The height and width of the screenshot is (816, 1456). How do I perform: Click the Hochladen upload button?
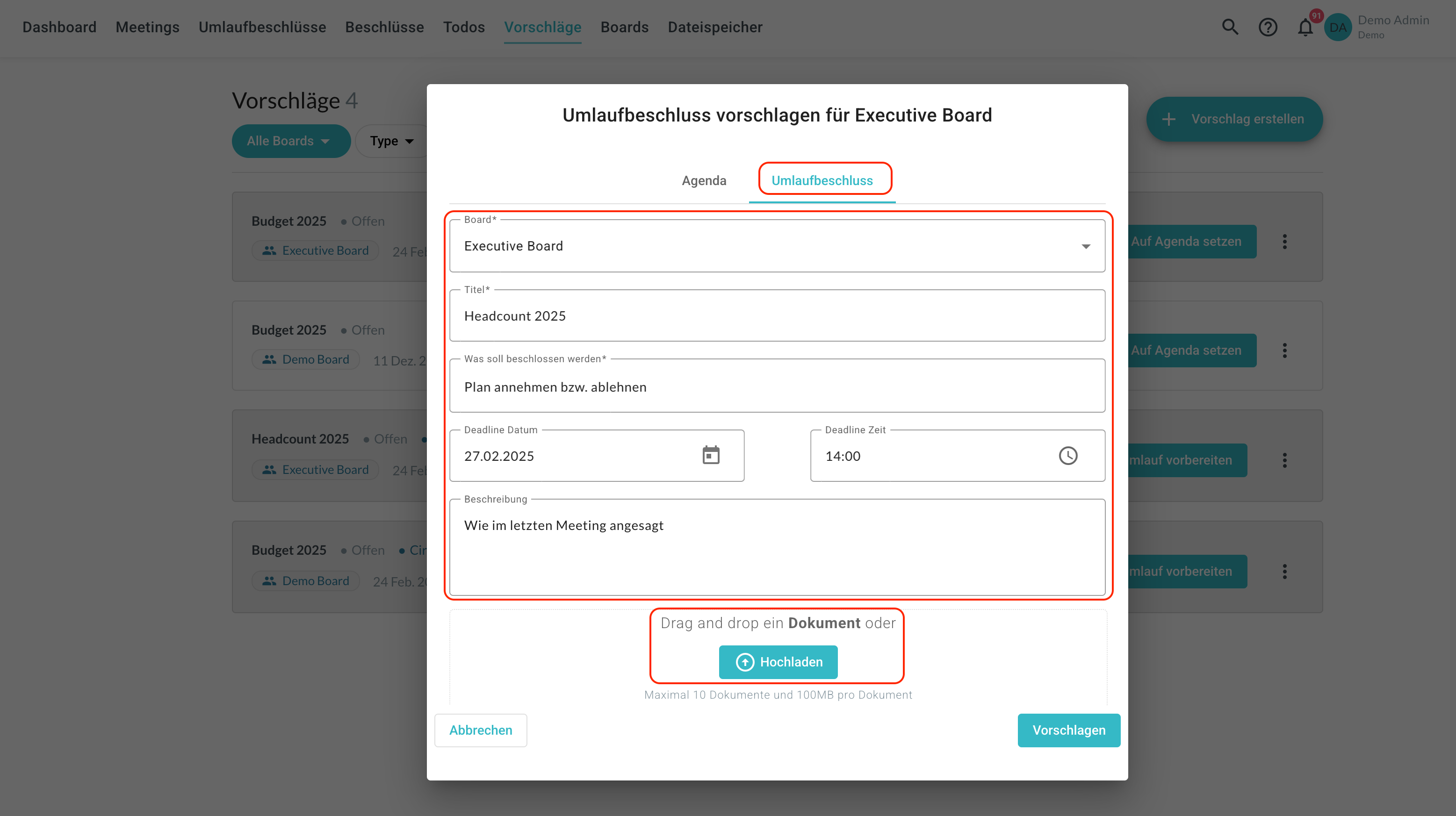[778, 662]
